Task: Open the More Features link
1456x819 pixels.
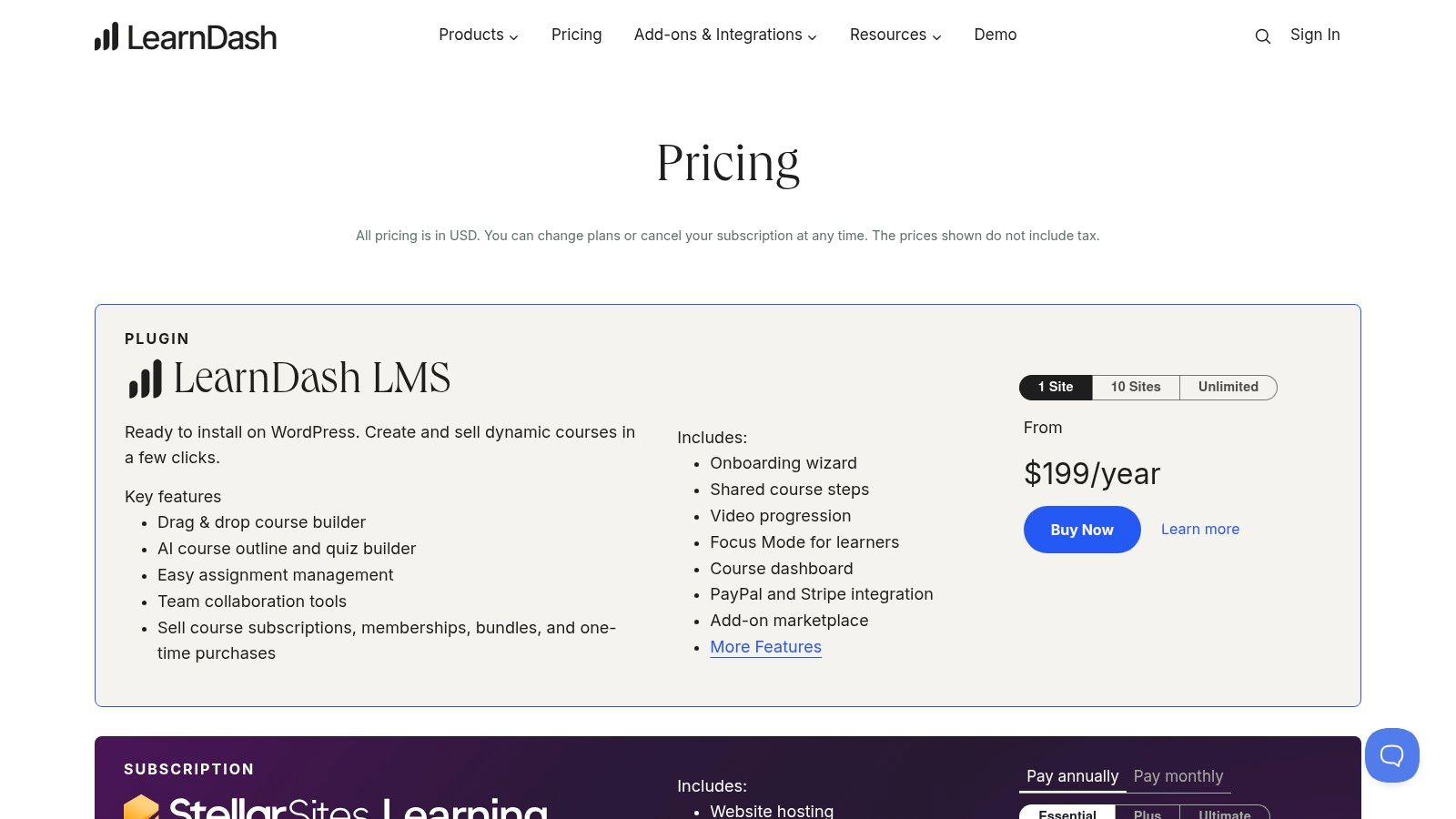Action: click(x=765, y=646)
